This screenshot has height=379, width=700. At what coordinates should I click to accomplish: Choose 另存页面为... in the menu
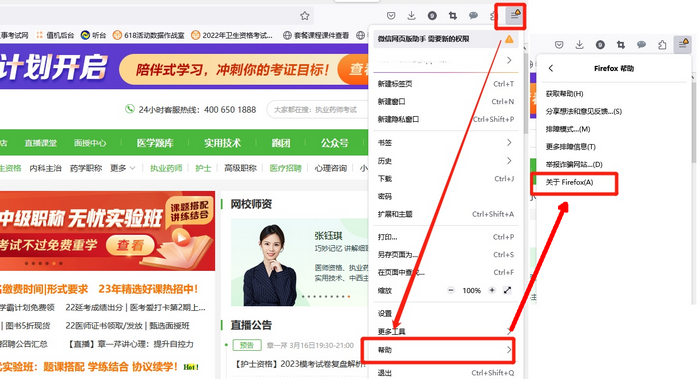[x=446, y=254]
